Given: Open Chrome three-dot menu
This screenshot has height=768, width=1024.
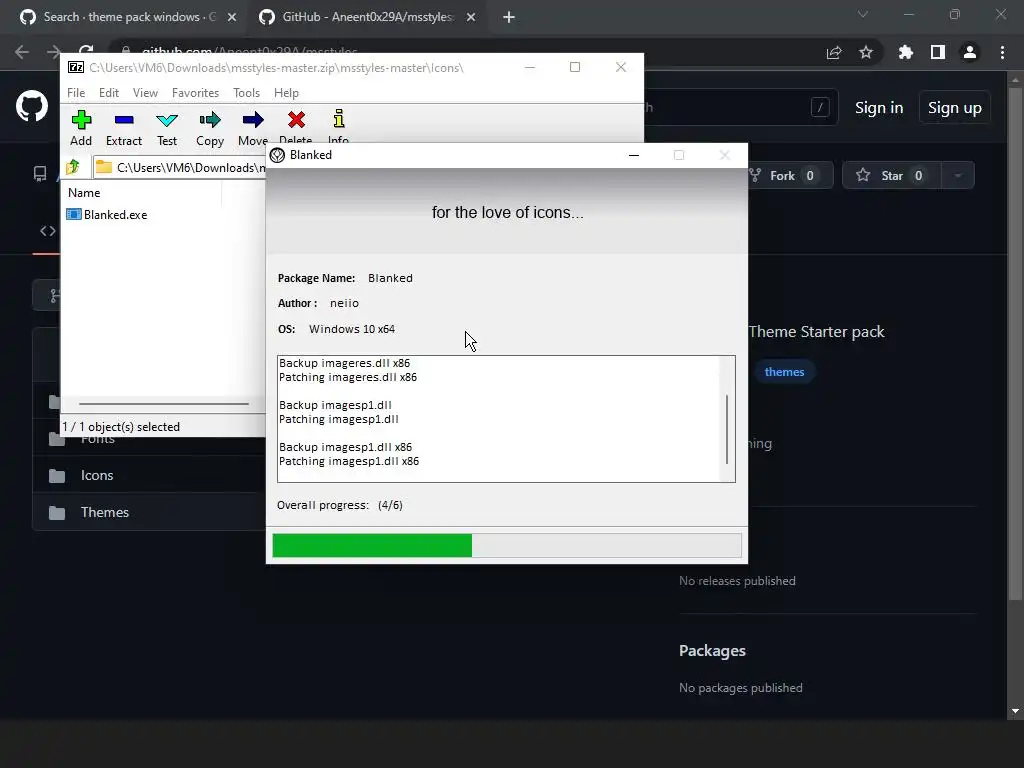Looking at the screenshot, I should coord(1002,52).
